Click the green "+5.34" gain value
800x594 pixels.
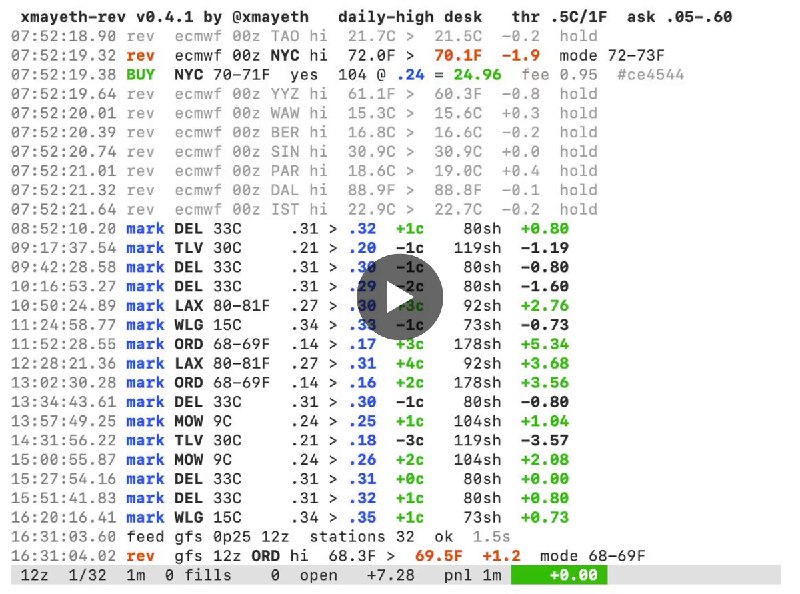click(x=545, y=344)
